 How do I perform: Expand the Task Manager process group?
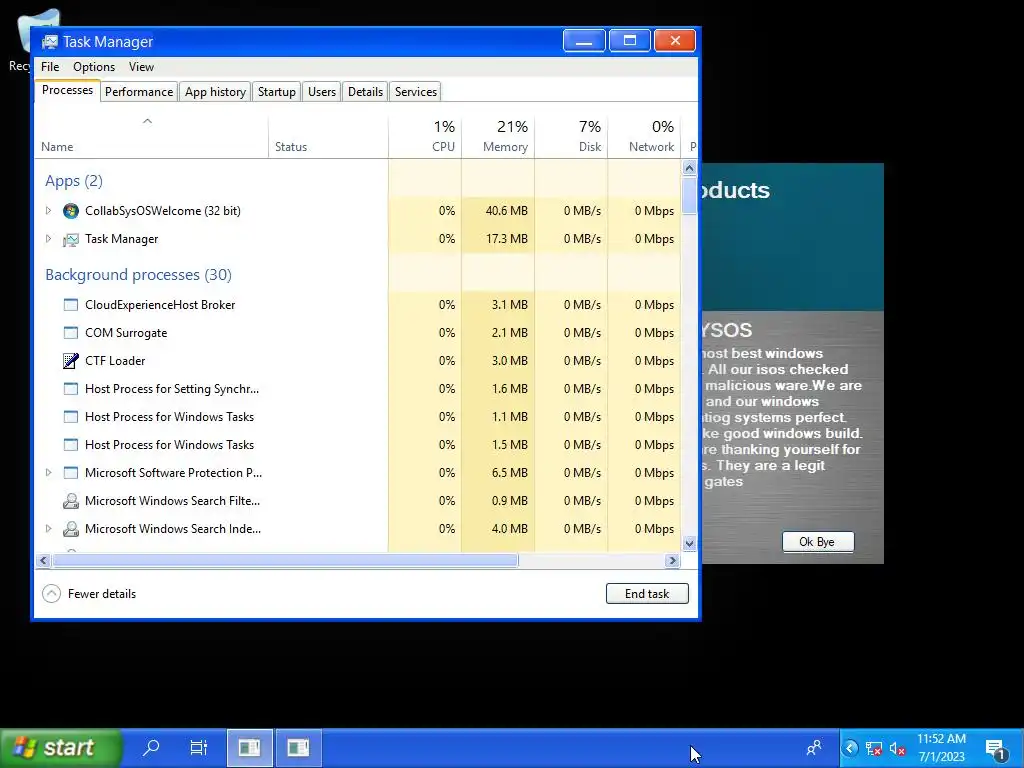click(x=48, y=239)
